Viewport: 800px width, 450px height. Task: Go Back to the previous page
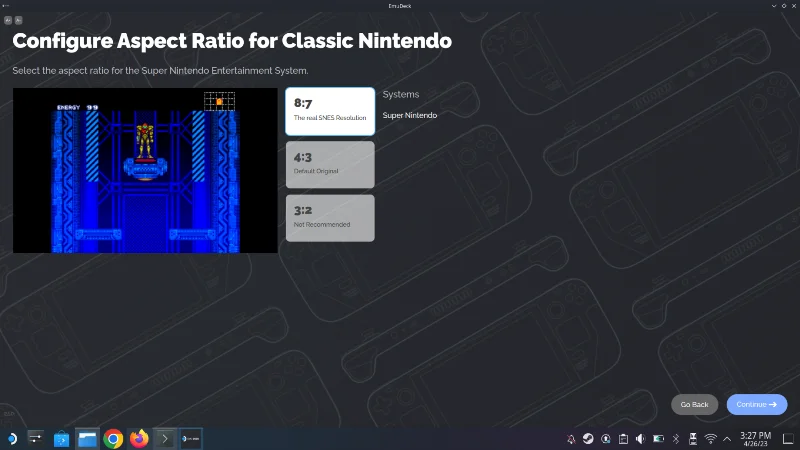pos(694,405)
